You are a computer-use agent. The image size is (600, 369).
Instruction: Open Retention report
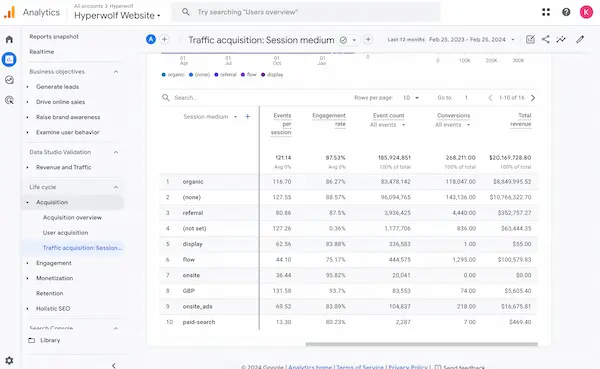coord(50,294)
